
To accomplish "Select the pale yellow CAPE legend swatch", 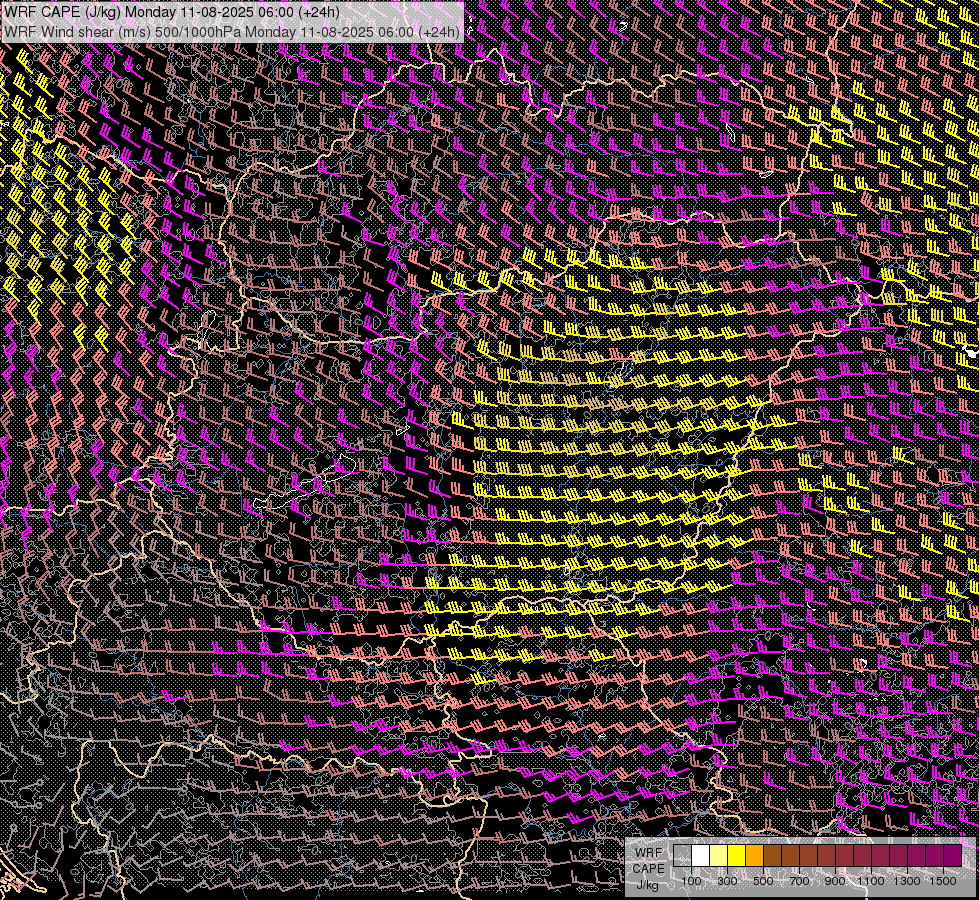I will (719, 856).
